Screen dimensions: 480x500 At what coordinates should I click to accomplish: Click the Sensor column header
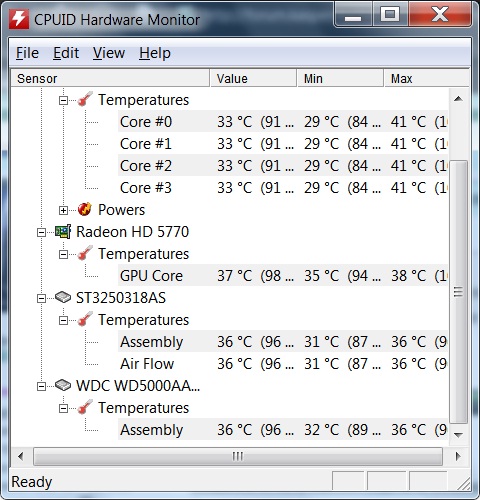[110, 78]
